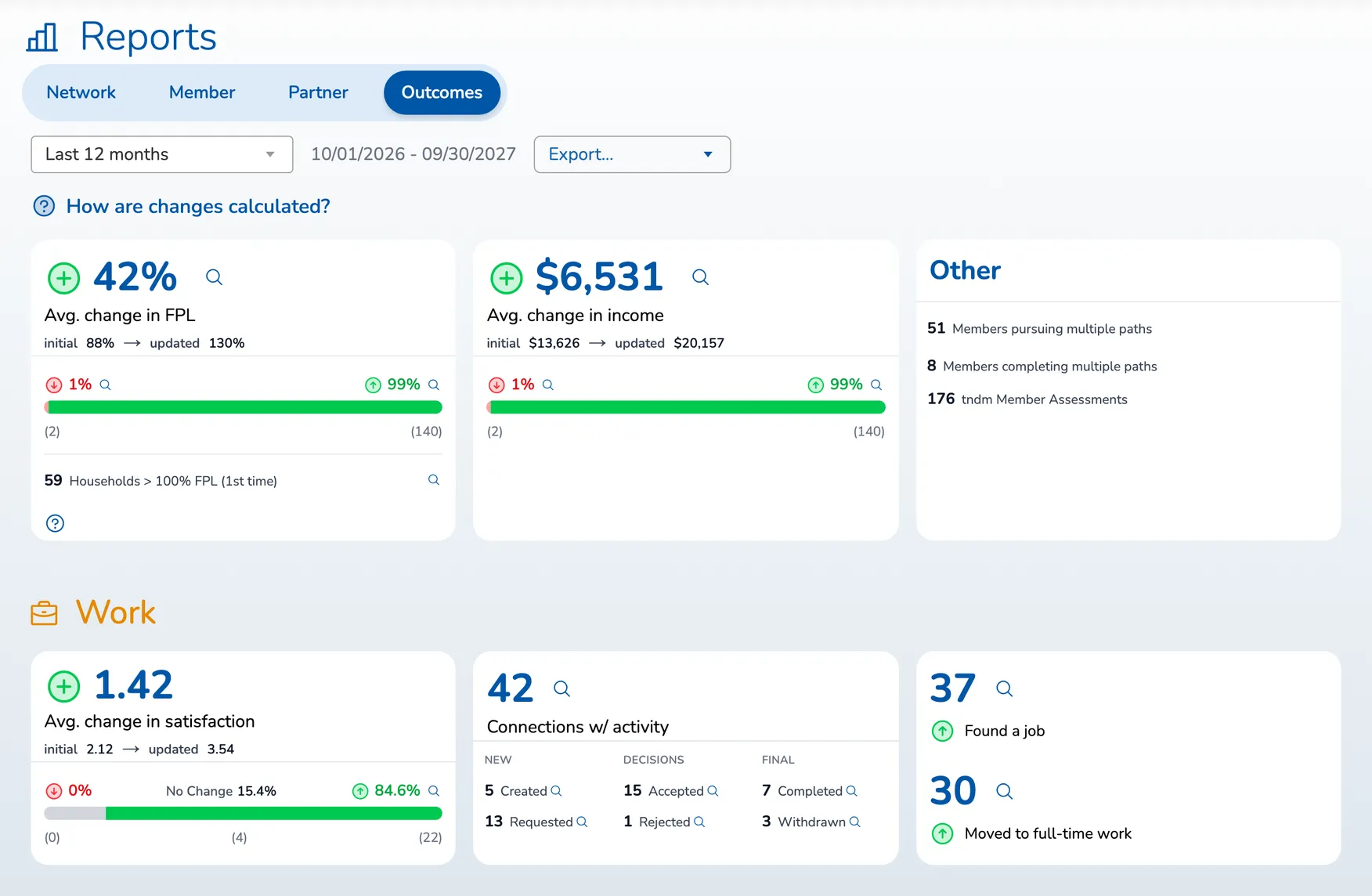1372x896 pixels.
Task: Open magnifier next to 13 Requested
Action: tap(582, 822)
